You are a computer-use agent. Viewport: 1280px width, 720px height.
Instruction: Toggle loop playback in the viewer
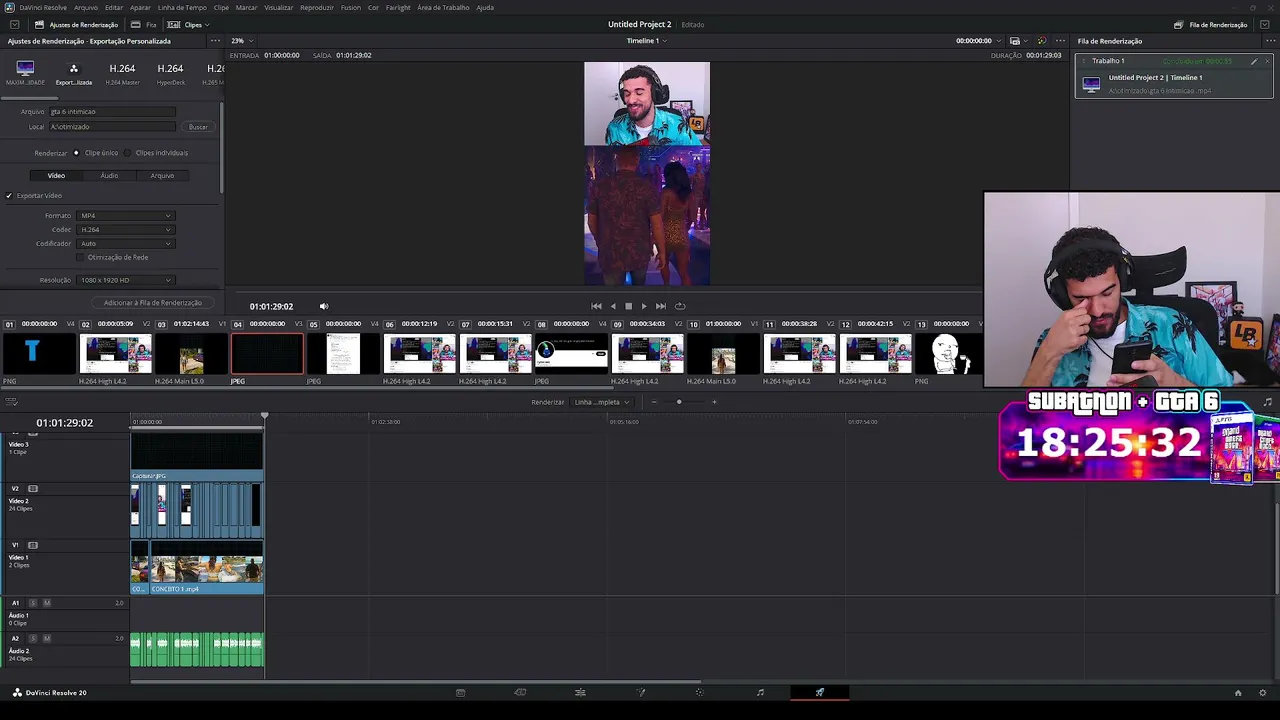click(x=680, y=306)
